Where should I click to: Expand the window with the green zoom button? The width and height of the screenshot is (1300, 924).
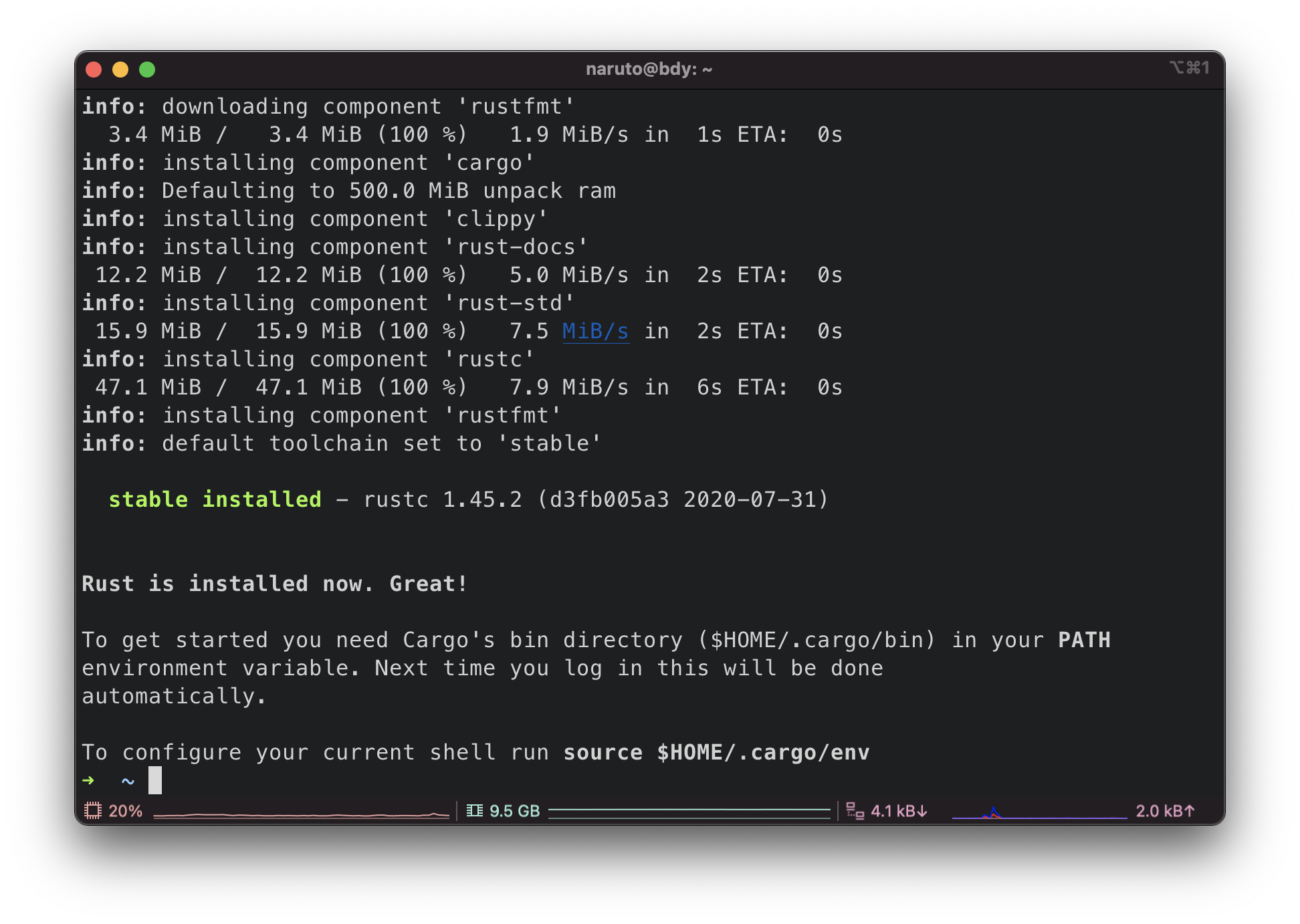click(147, 69)
